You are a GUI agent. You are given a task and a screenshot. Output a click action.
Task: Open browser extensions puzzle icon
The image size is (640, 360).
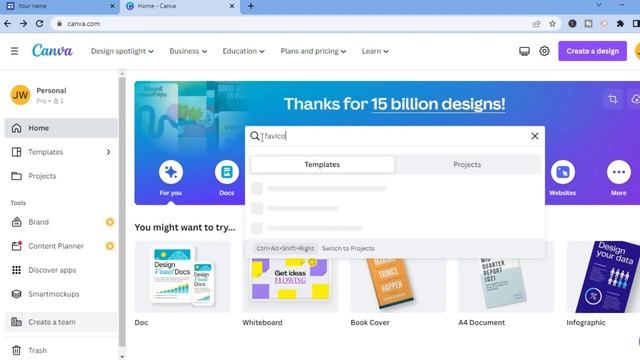click(x=620, y=24)
